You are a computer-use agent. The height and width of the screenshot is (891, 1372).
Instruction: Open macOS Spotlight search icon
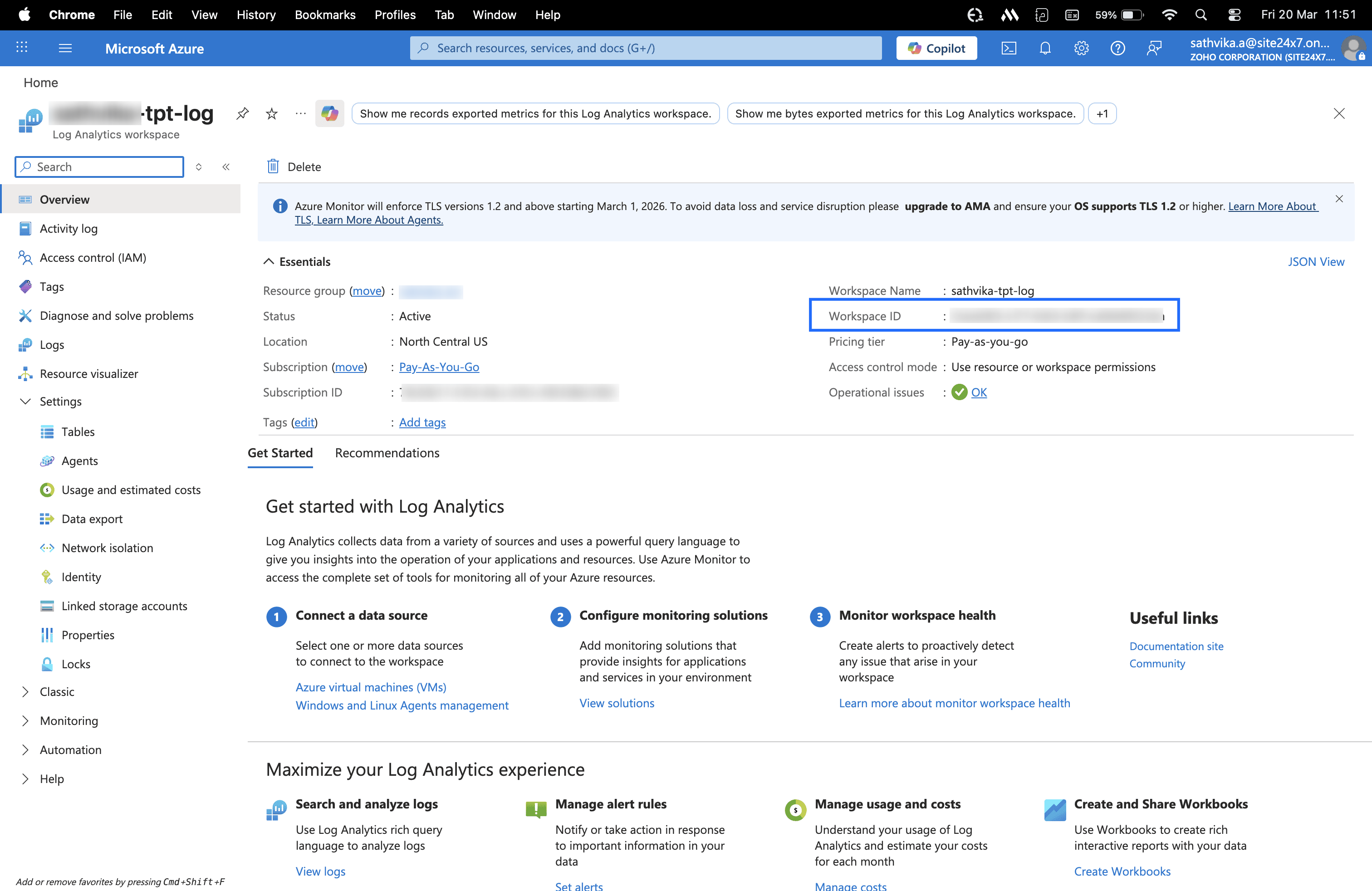1201,15
